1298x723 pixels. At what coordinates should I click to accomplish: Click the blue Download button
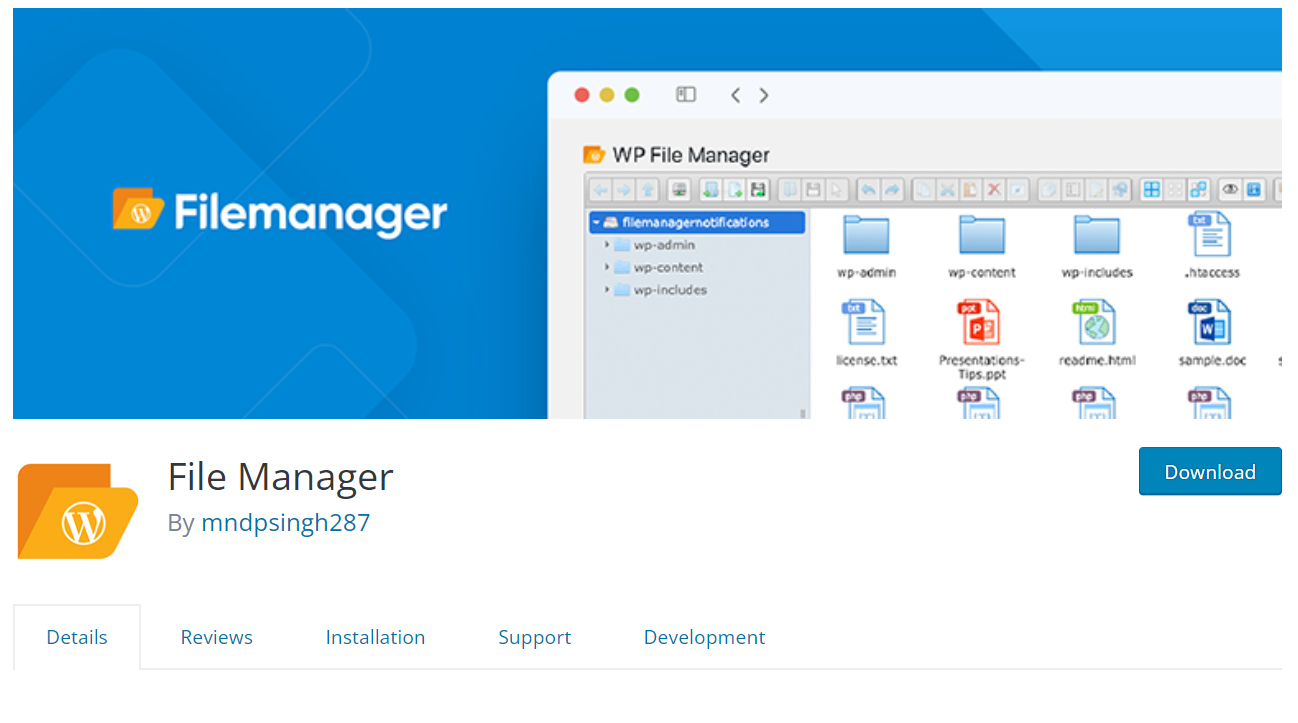click(1210, 471)
